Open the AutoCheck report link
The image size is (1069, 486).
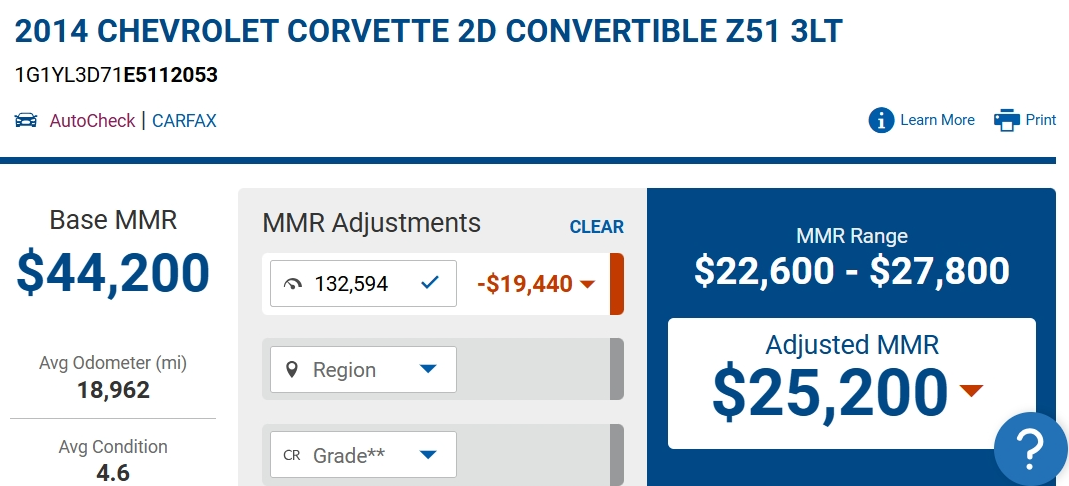[x=92, y=121]
